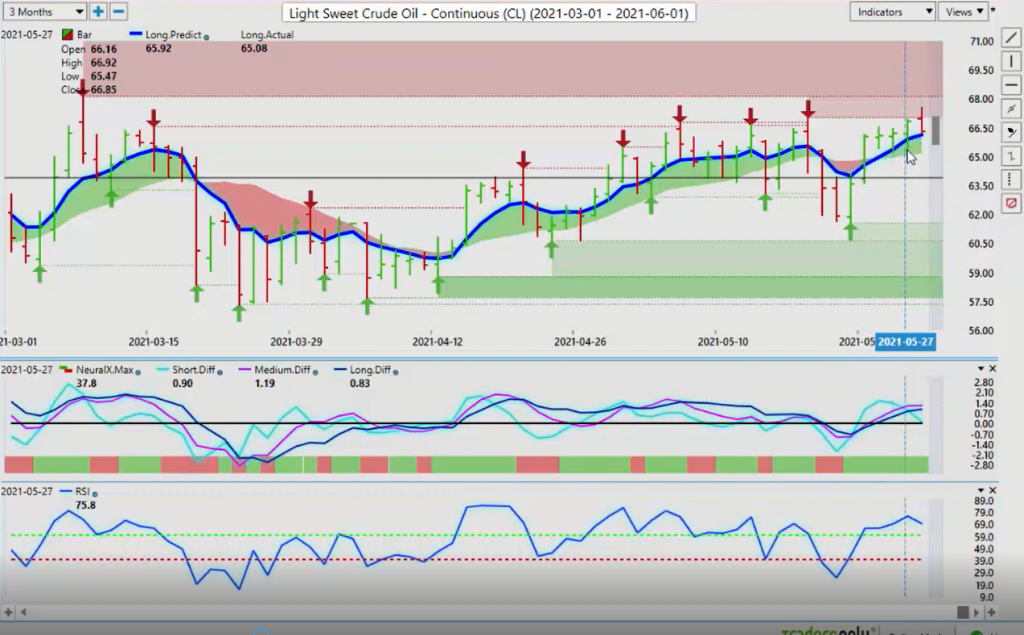This screenshot has width=1024, height=635.
Task: Select the horizontal line drawing tool
Action: 1010,85
